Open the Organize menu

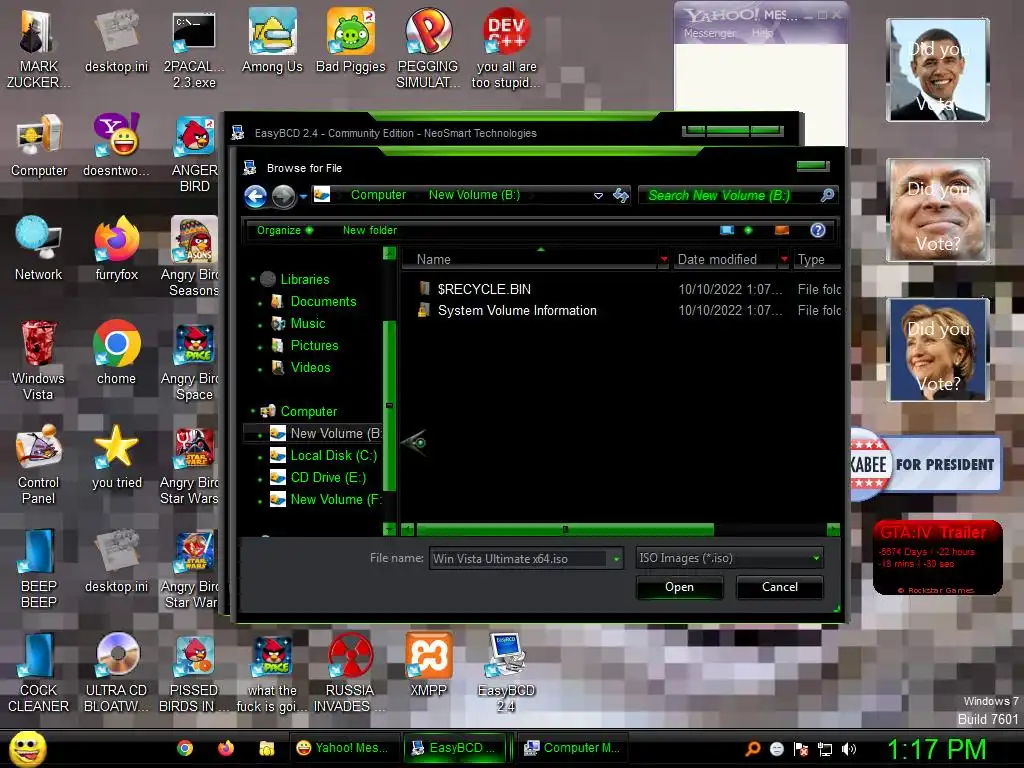coord(285,230)
